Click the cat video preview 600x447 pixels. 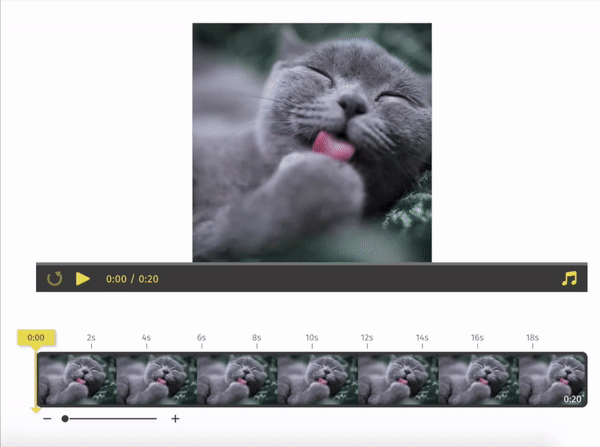pyautogui.click(x=312, y=143)
